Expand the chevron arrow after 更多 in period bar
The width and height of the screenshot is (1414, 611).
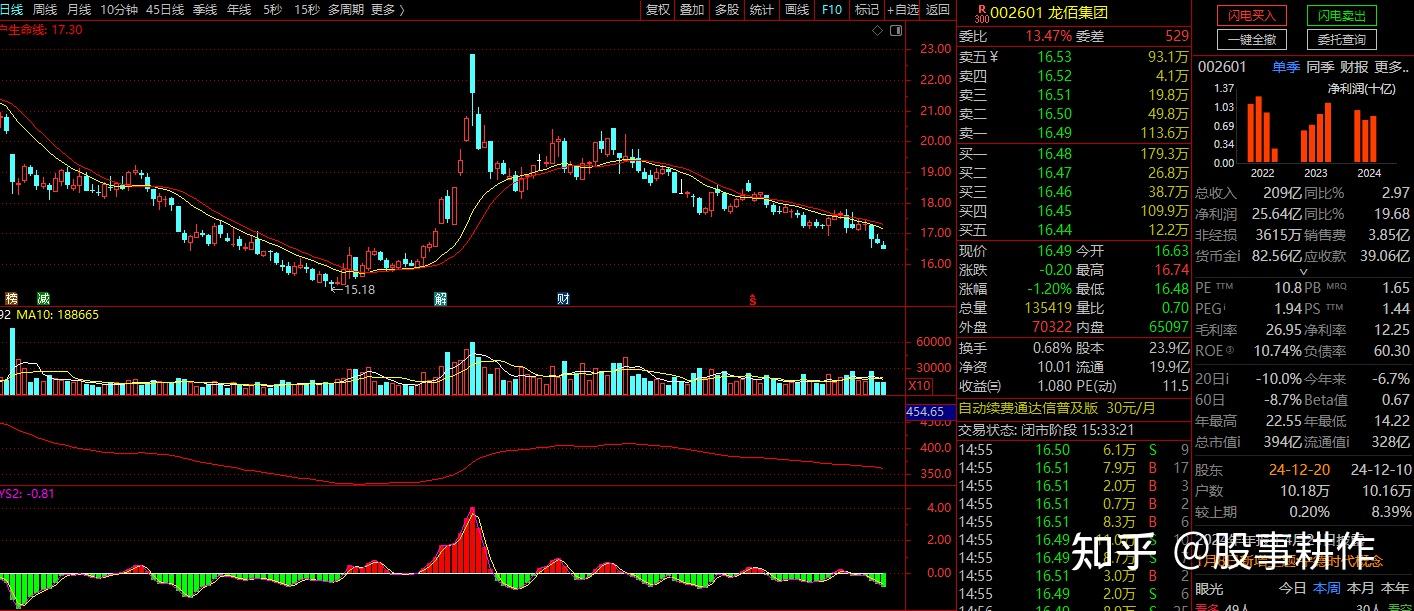point(402,10)
